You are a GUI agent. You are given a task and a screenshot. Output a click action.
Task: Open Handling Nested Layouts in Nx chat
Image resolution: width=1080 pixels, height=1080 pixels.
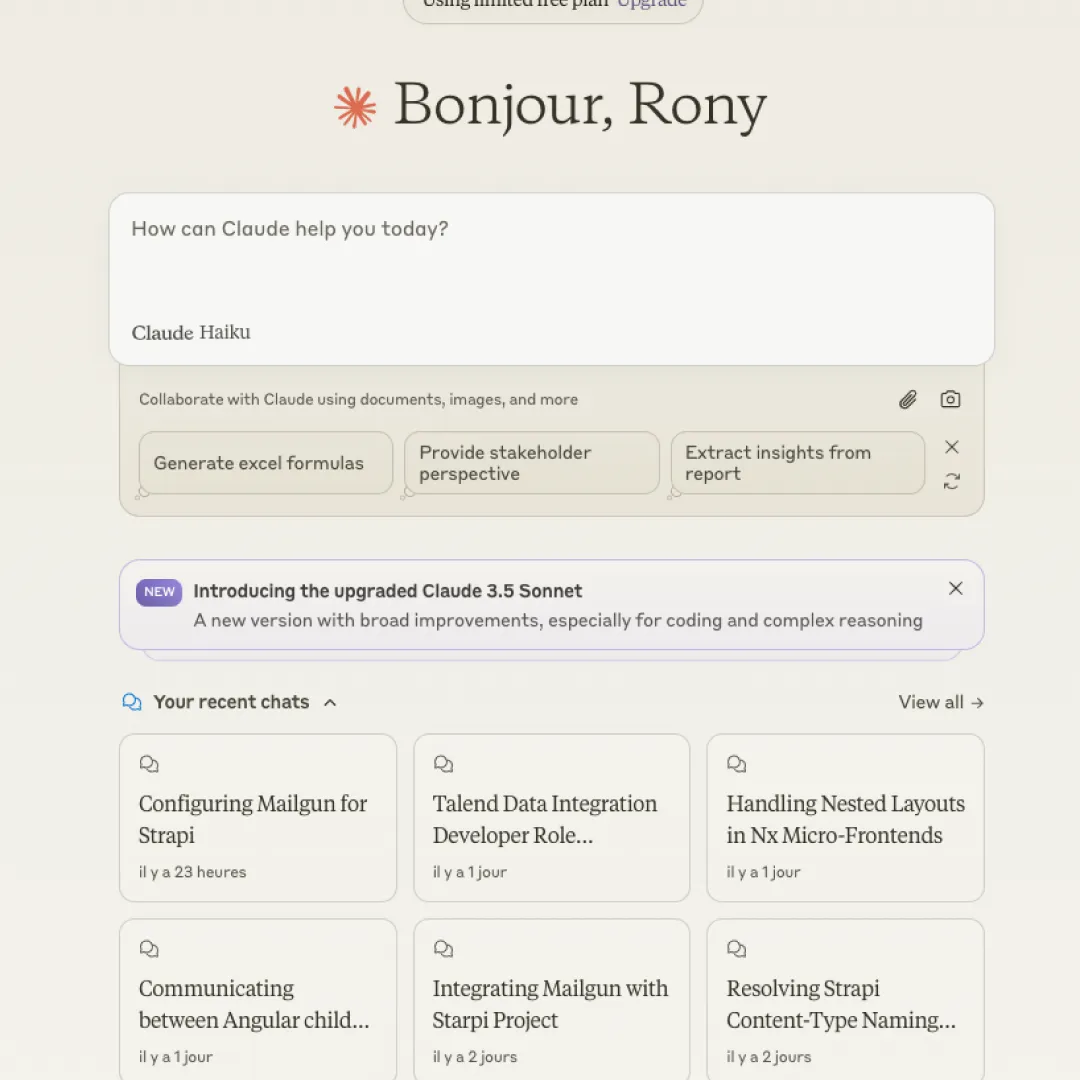[845, 818]
